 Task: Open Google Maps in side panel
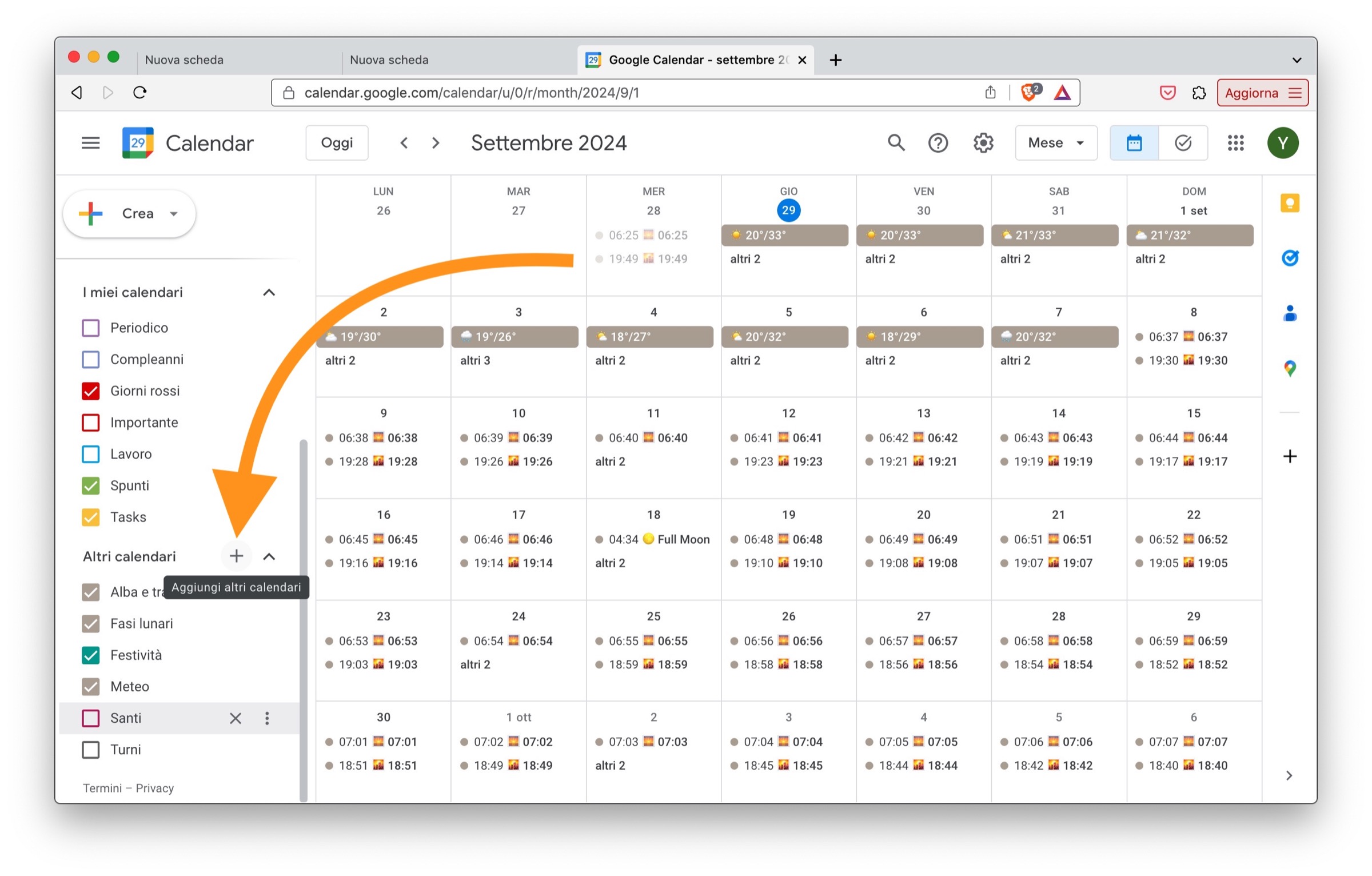[x=1289, y=368]
